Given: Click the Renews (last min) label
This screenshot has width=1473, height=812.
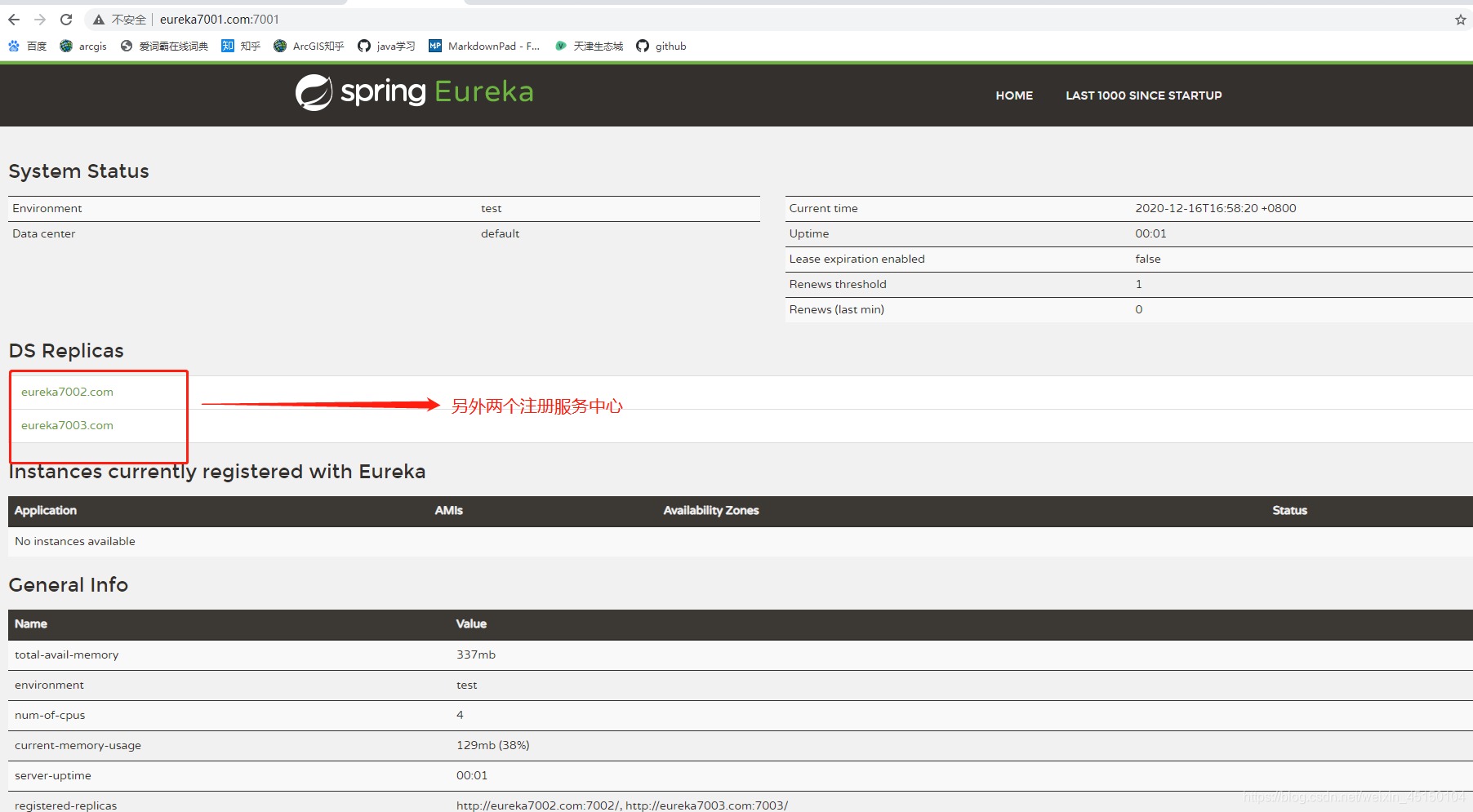Looking at the screenshot, I should 837,310.
